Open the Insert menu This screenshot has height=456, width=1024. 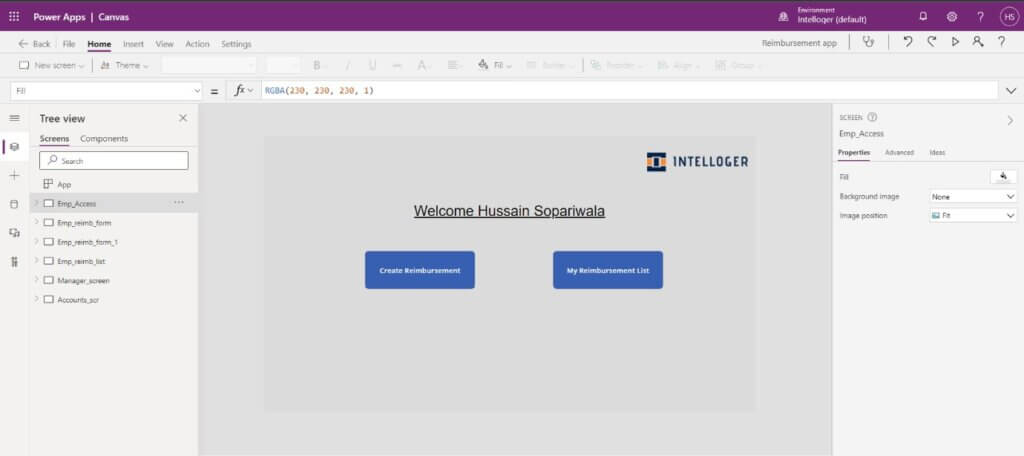tap(133, 44)
